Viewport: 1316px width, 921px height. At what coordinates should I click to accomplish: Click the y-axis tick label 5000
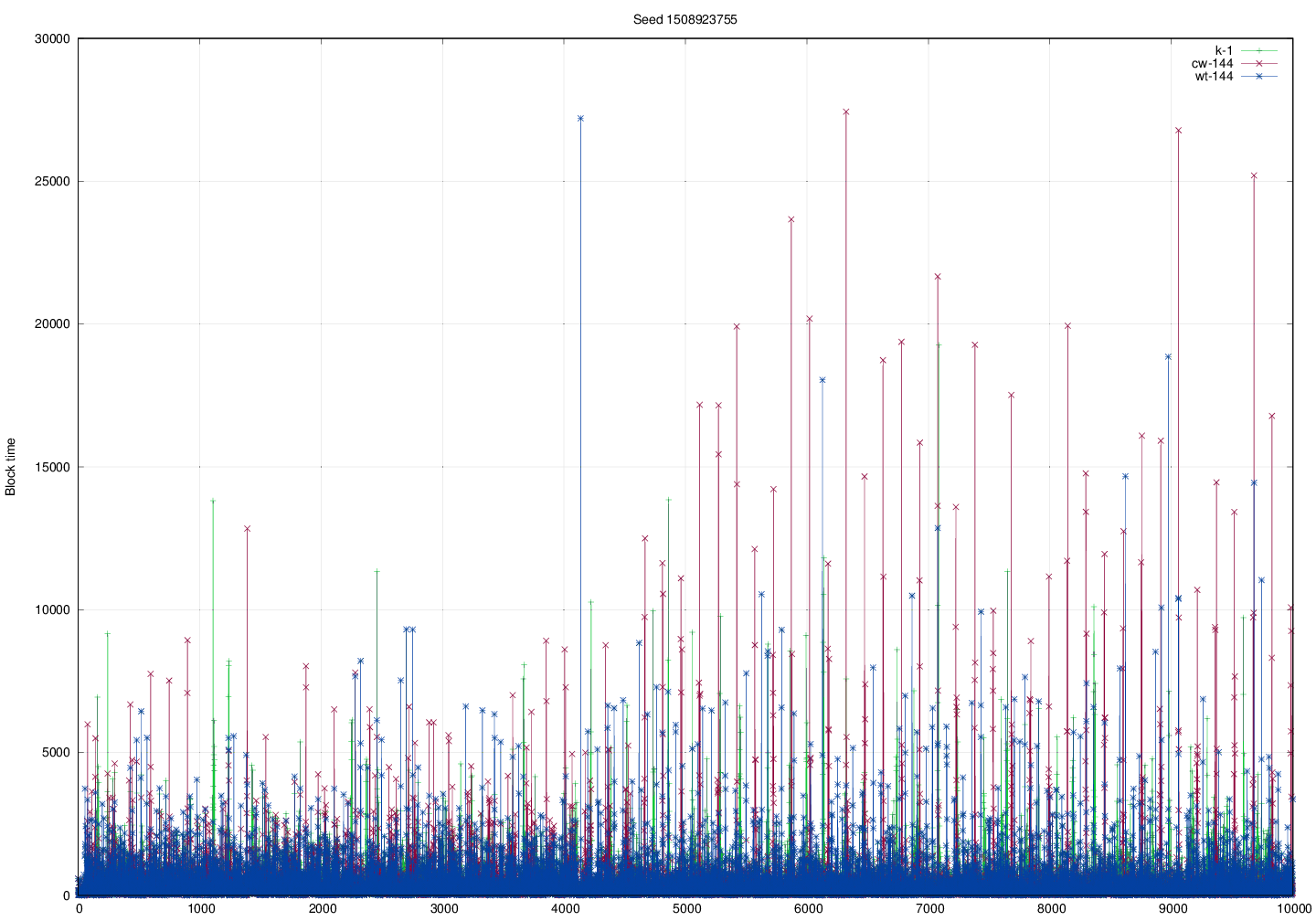[x=56, y=753]
